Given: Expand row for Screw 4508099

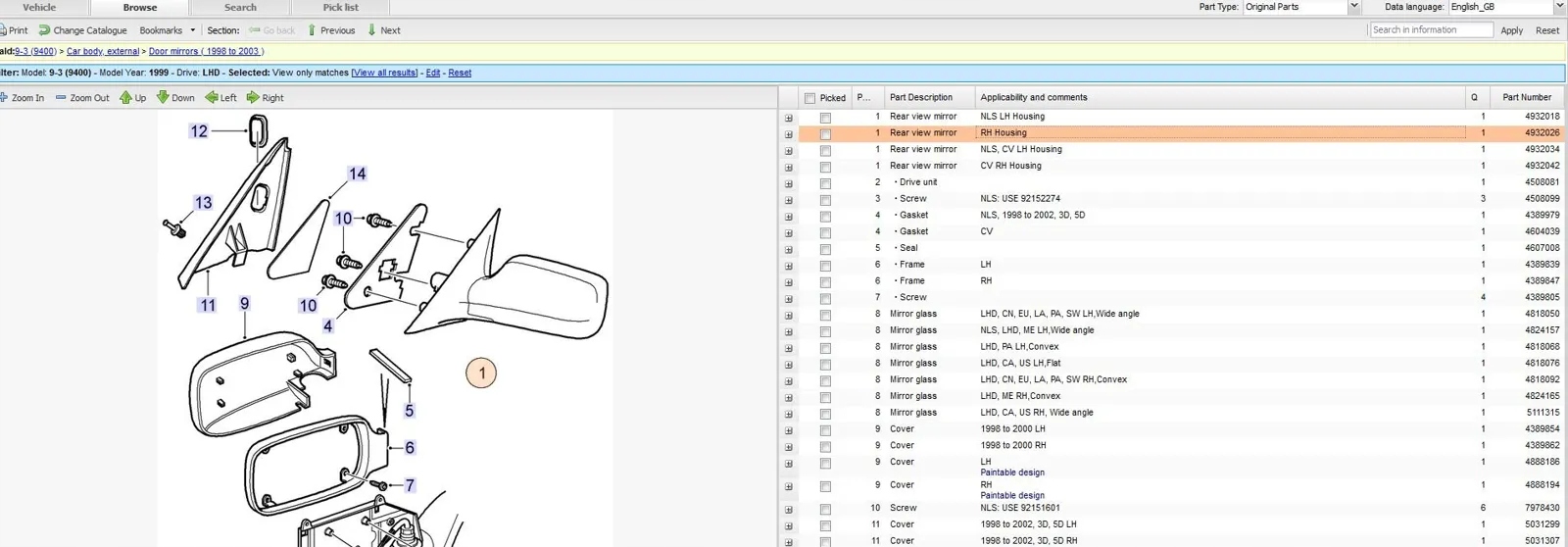Looking at the screenshot, I should 788,200.
